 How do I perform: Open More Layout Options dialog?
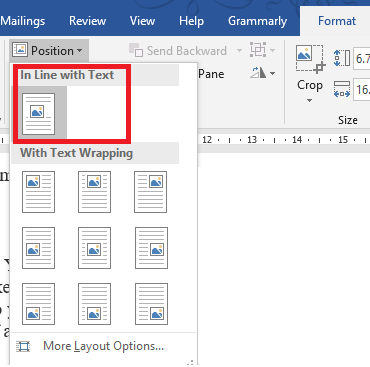tap(103, 346)
